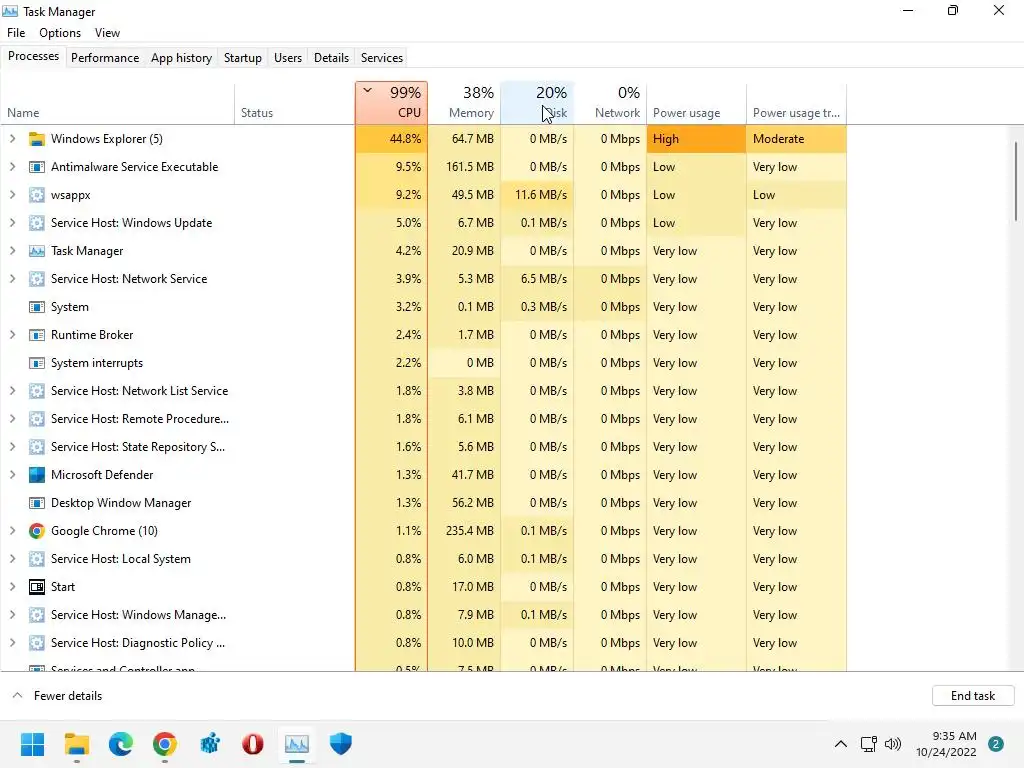This screenshot has height=768, width=1024.
Task: Select the Service Host: Remote Procedure row
Action: click(423, 419)
